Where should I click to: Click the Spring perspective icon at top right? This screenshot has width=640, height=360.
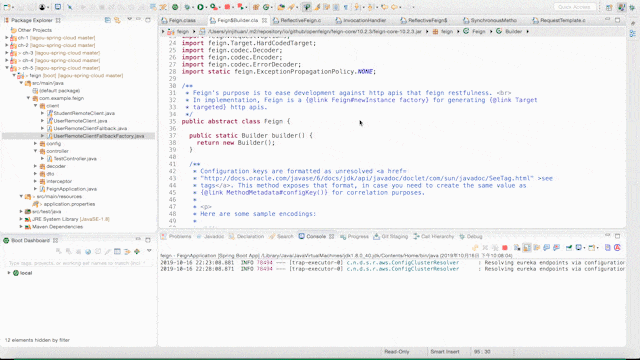coord(631,7)
